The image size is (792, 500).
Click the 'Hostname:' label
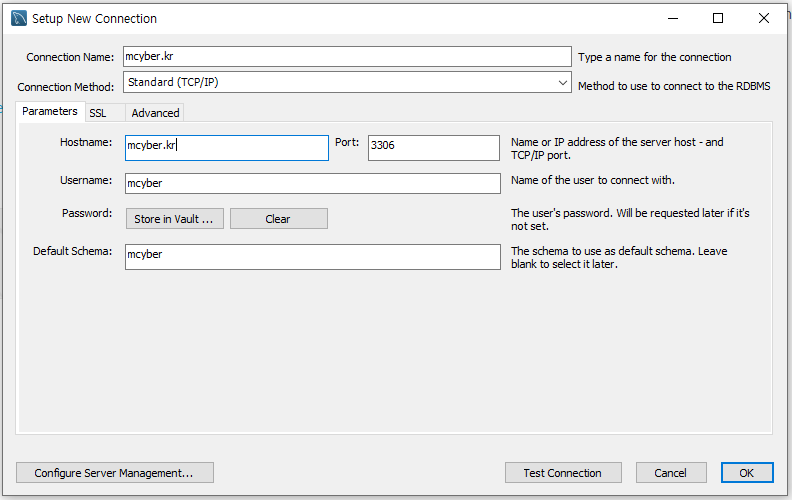86,142
